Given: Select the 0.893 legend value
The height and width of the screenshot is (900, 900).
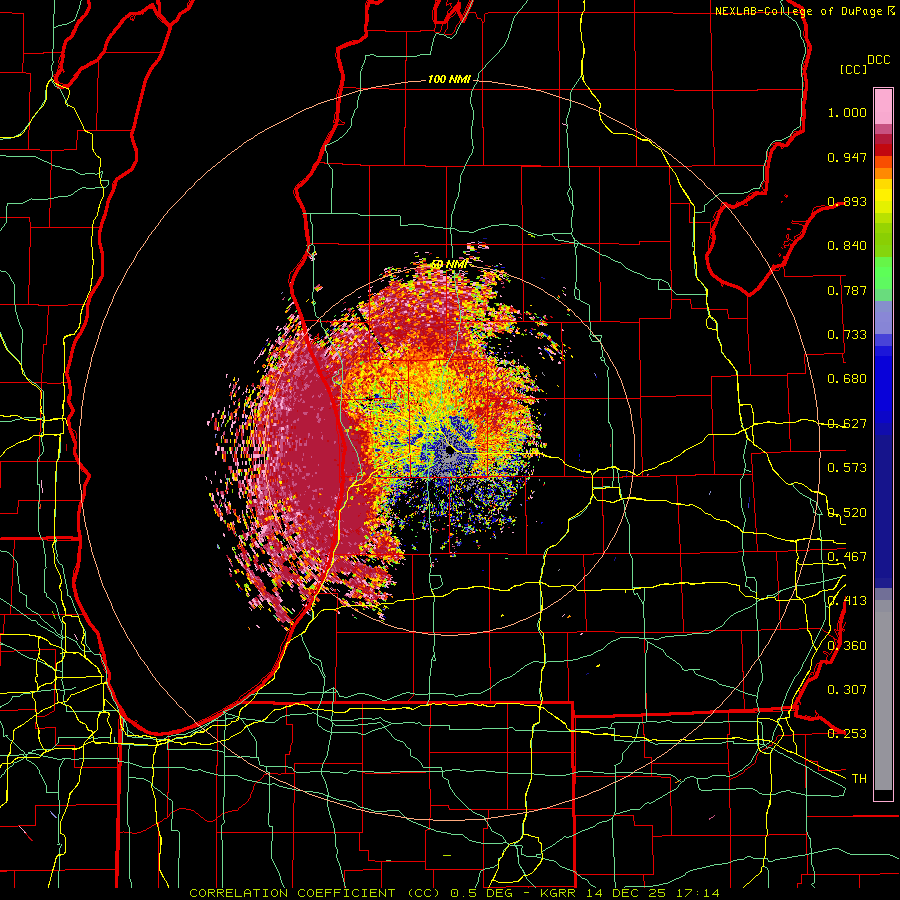Looking at the screenshot, I should tap(847, 201).
